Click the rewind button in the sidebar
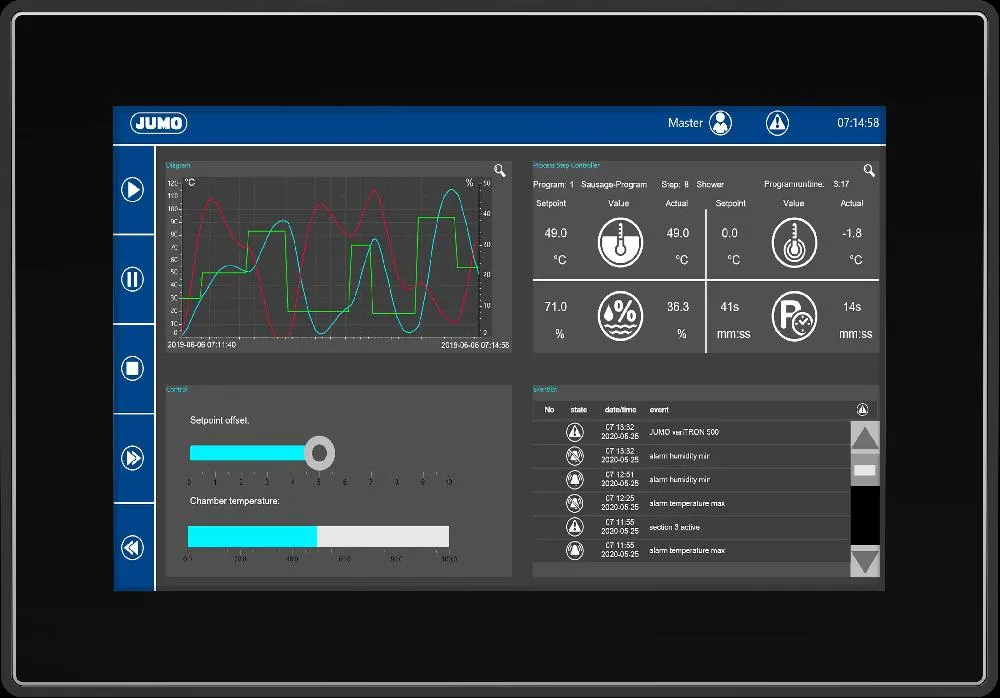The width and height of the screenshot is (1000, 698). (133, 547)
